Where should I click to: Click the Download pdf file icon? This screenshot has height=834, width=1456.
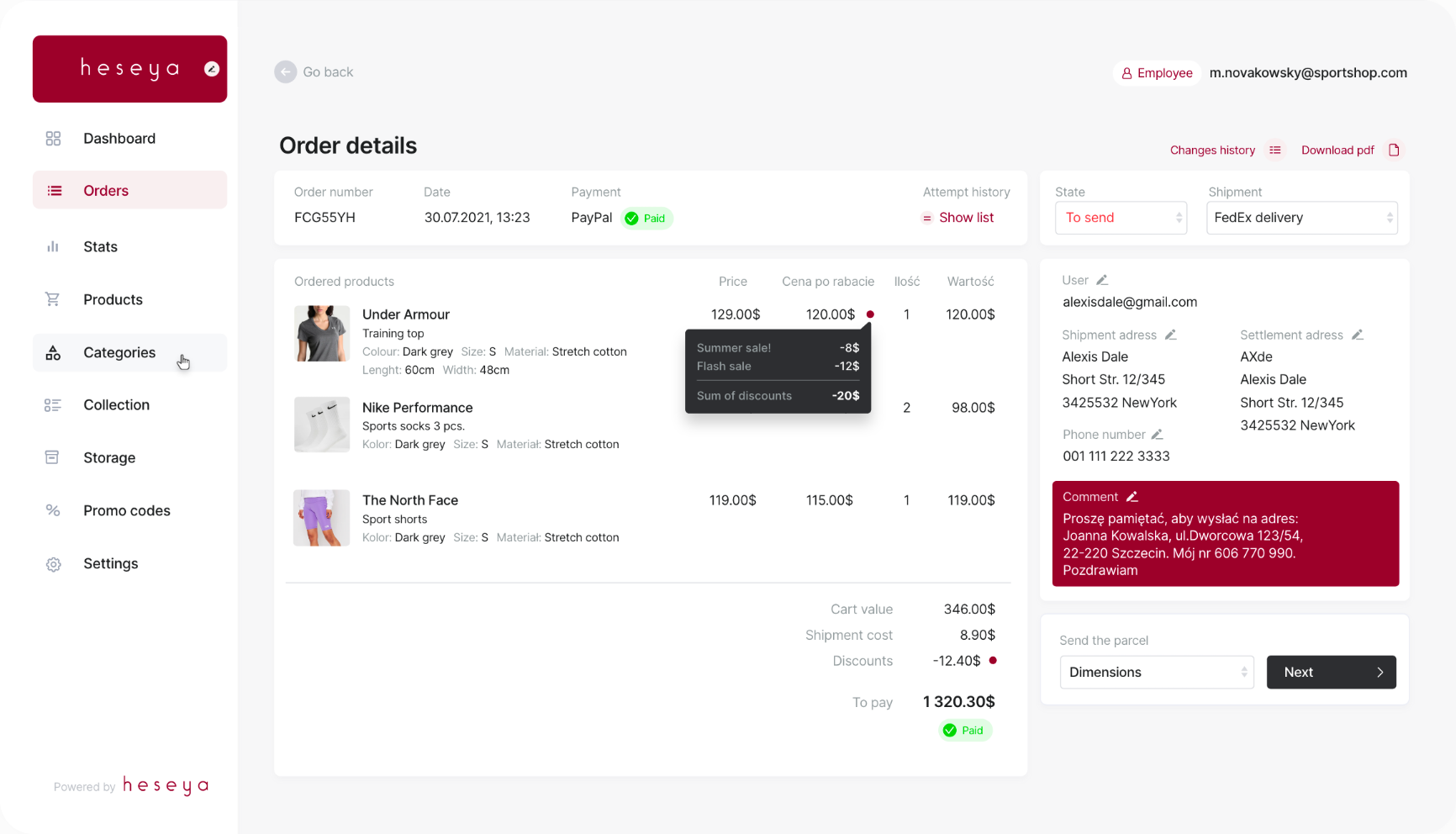1395,150
